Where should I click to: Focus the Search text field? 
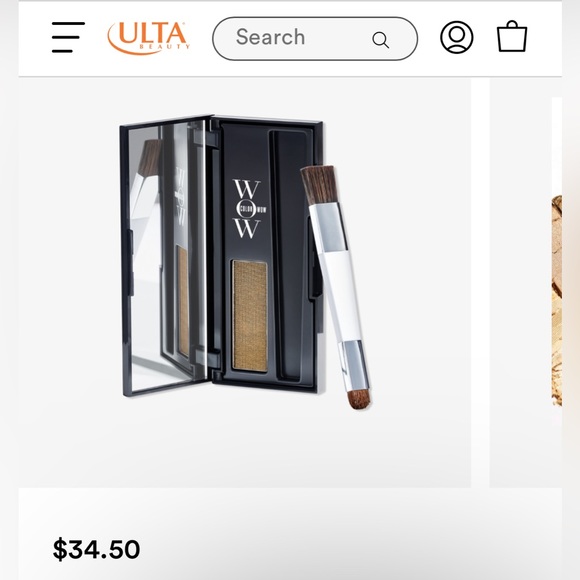315,38
